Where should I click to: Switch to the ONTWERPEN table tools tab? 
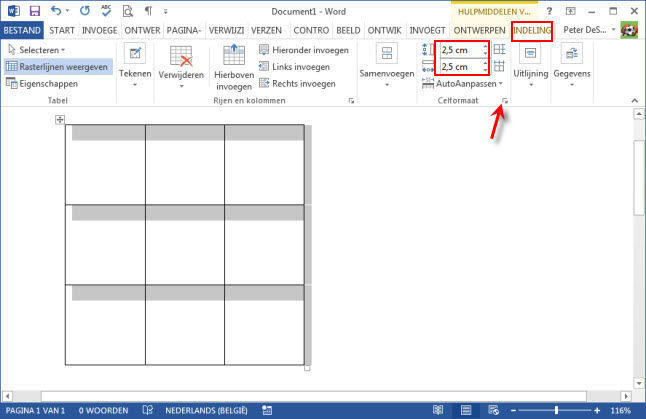pos(480,30)
